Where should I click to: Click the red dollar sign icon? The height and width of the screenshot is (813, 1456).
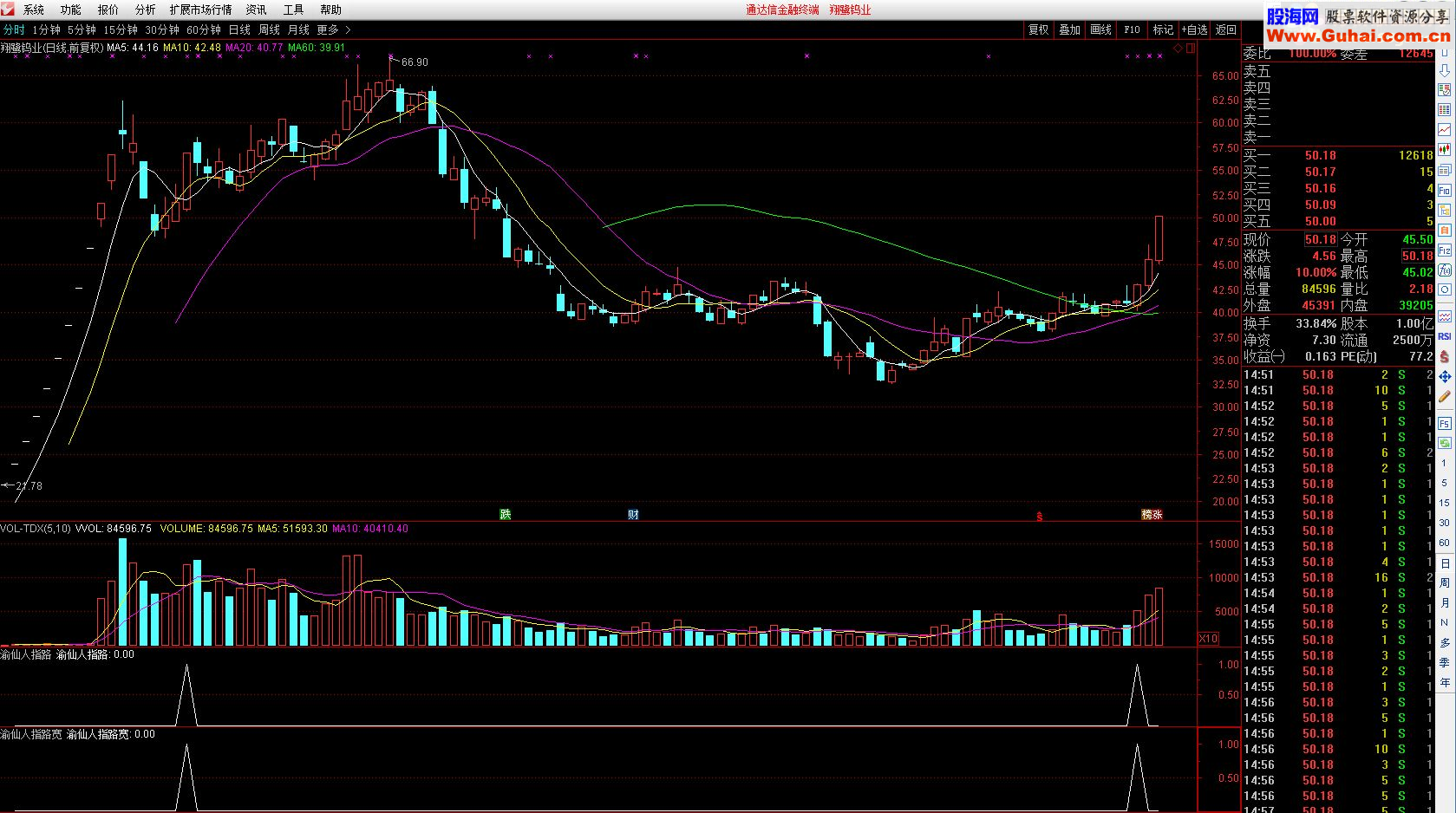(x=1445, y=356)
